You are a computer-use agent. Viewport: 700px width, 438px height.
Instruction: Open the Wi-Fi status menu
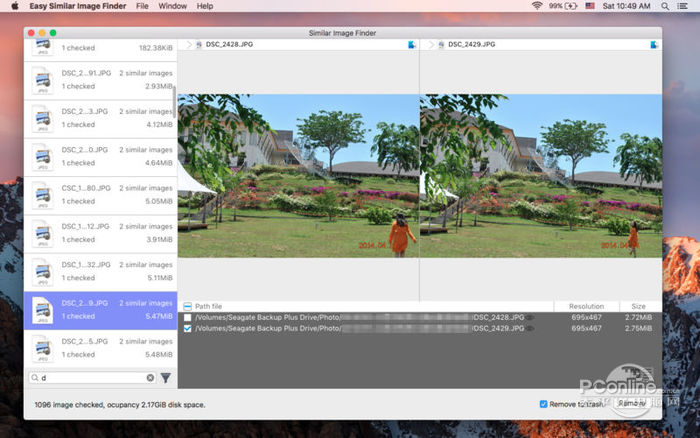[x=537, y=6]
